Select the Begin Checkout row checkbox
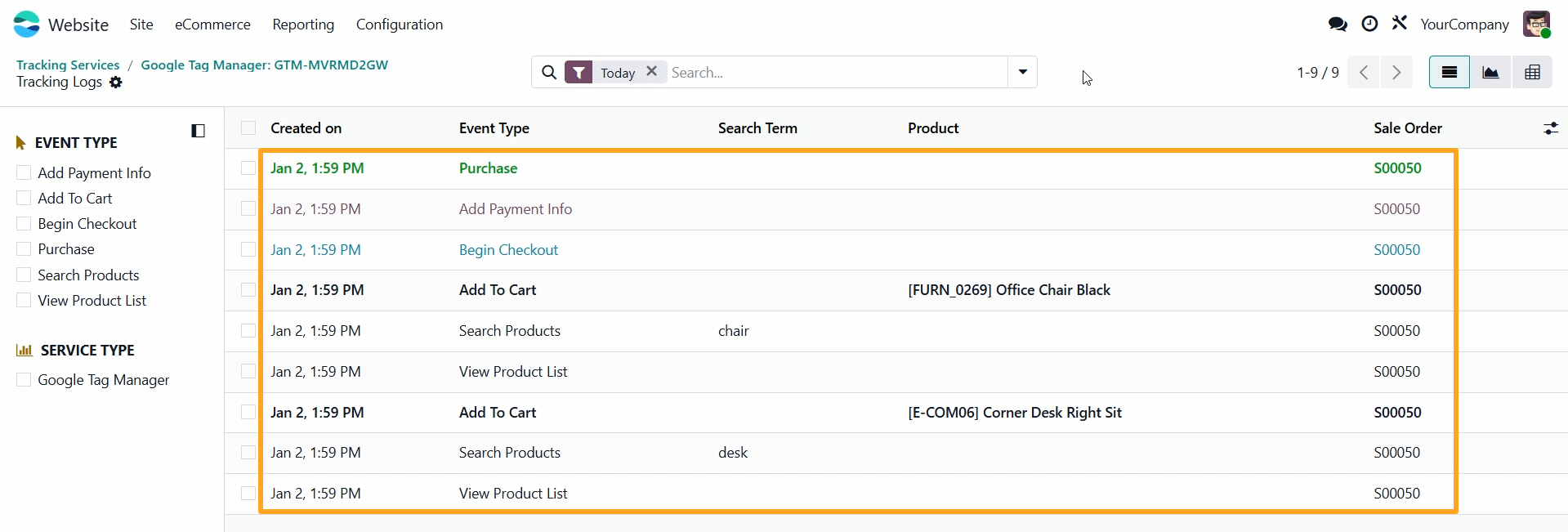Viewport: 1568px width, 532px height. [x=248, y=249]
